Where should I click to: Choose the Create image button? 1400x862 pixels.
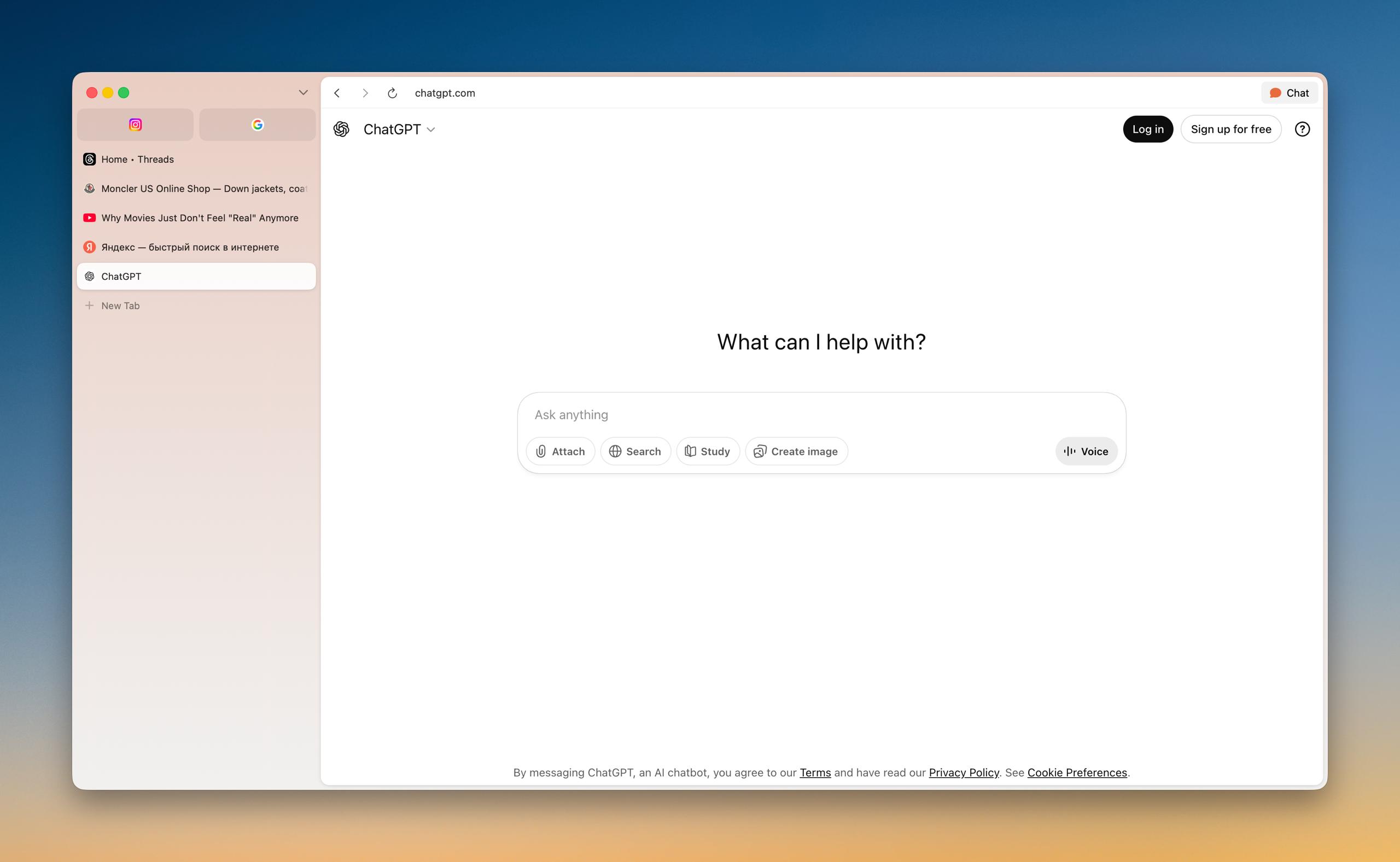[796, 451]
